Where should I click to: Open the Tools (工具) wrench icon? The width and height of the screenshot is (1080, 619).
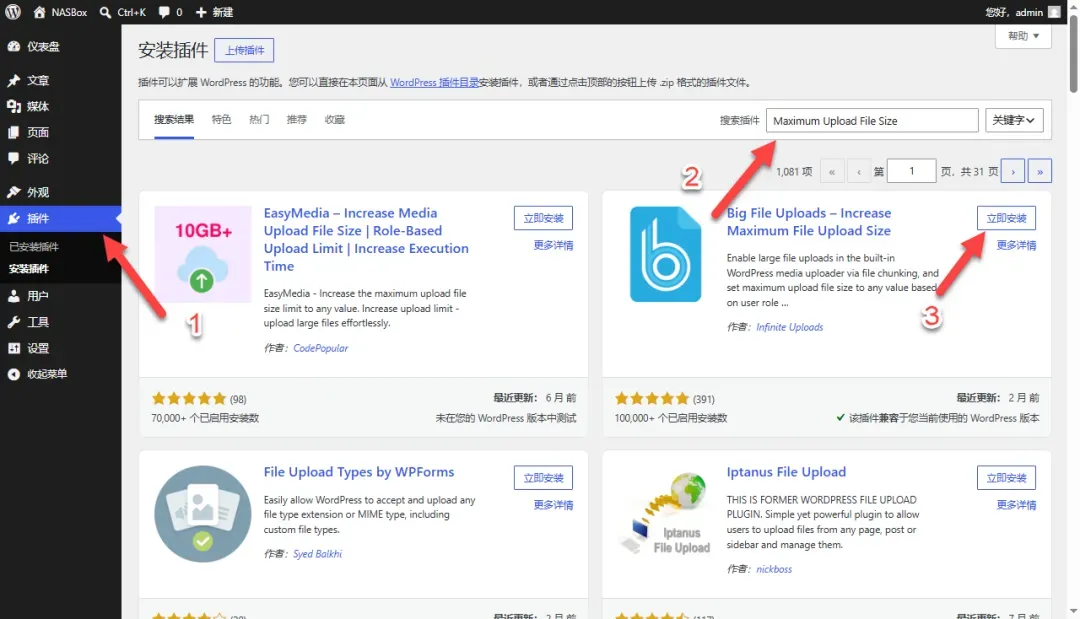click(14, 322)
